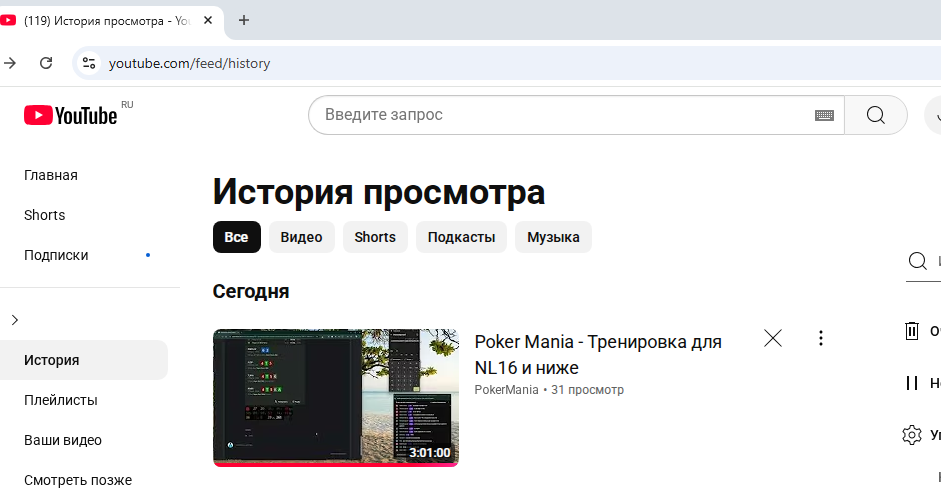Open Poker Mania video thumbnail
The image size is (941, 497).
pos(336,398)
